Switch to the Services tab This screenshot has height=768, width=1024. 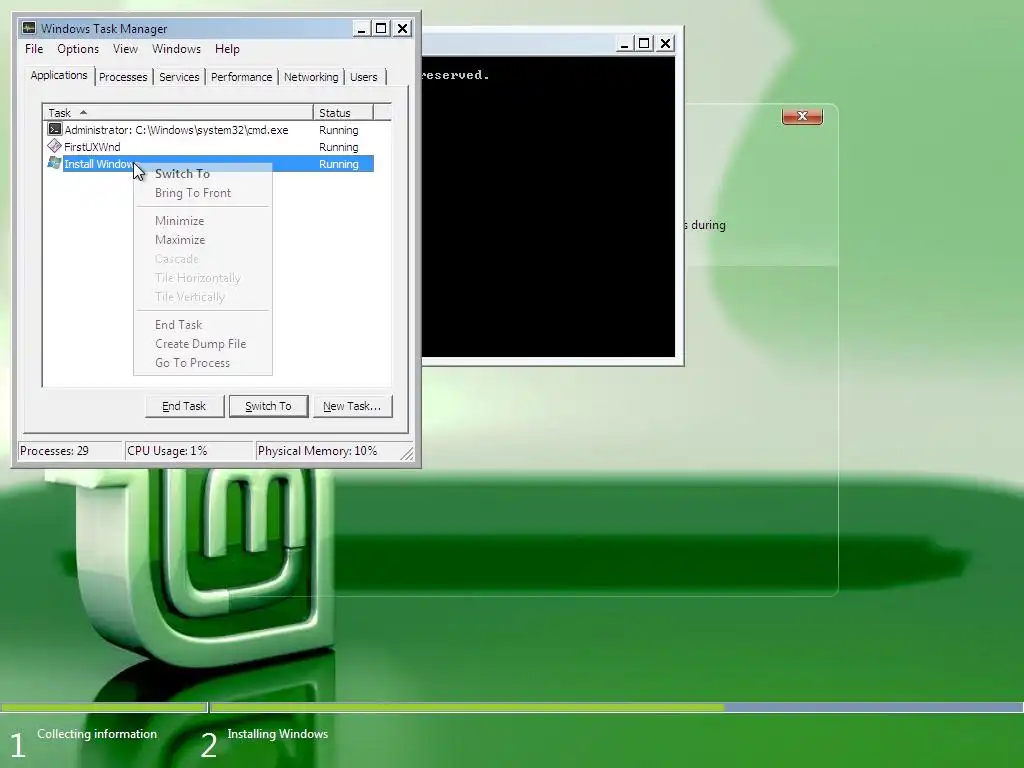tap(179, 77)
